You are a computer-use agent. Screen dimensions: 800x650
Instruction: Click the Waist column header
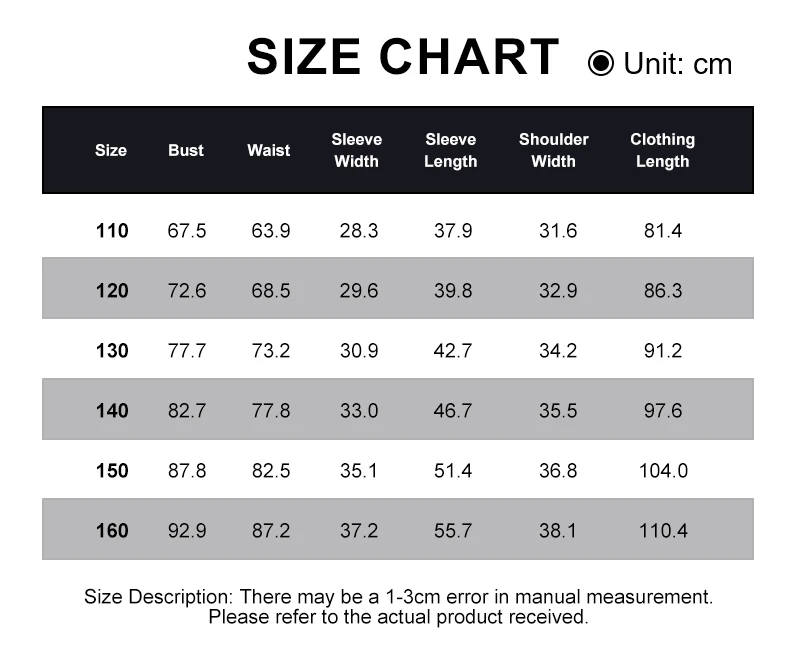tap(269, 150)
